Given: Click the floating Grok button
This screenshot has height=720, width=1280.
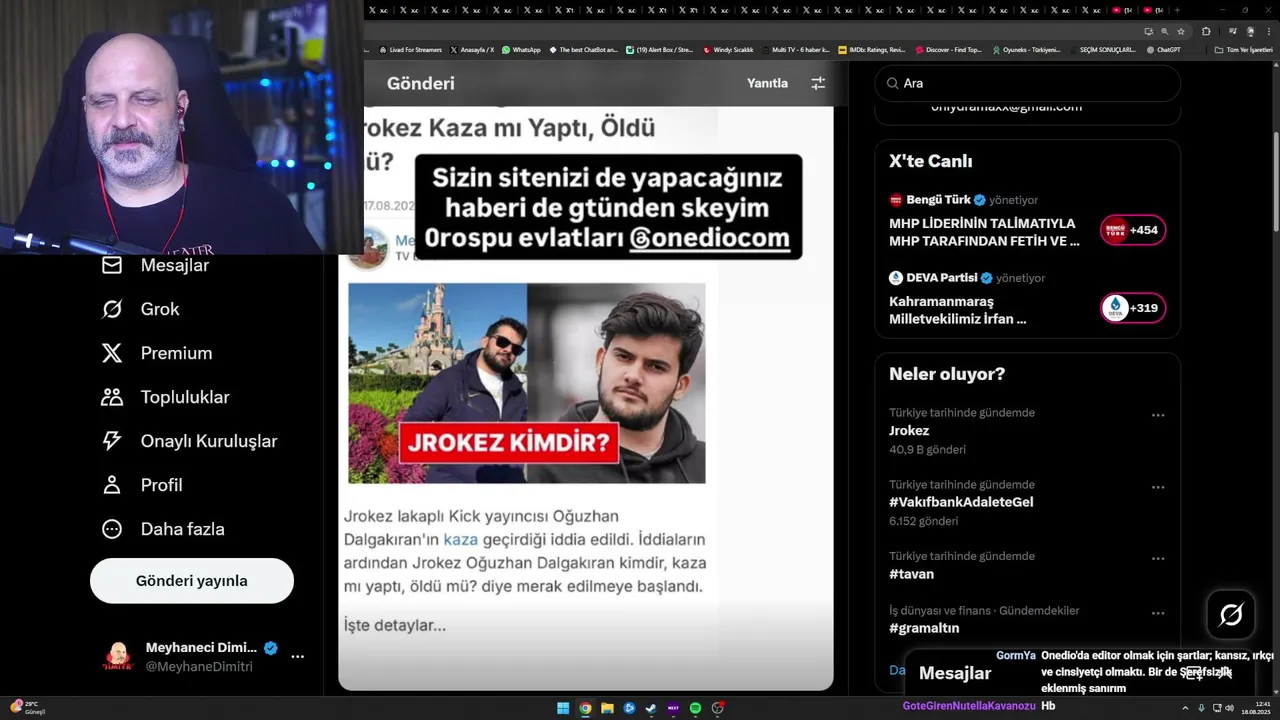Looking at the screenshot, I should click(x=1231, y=615).
